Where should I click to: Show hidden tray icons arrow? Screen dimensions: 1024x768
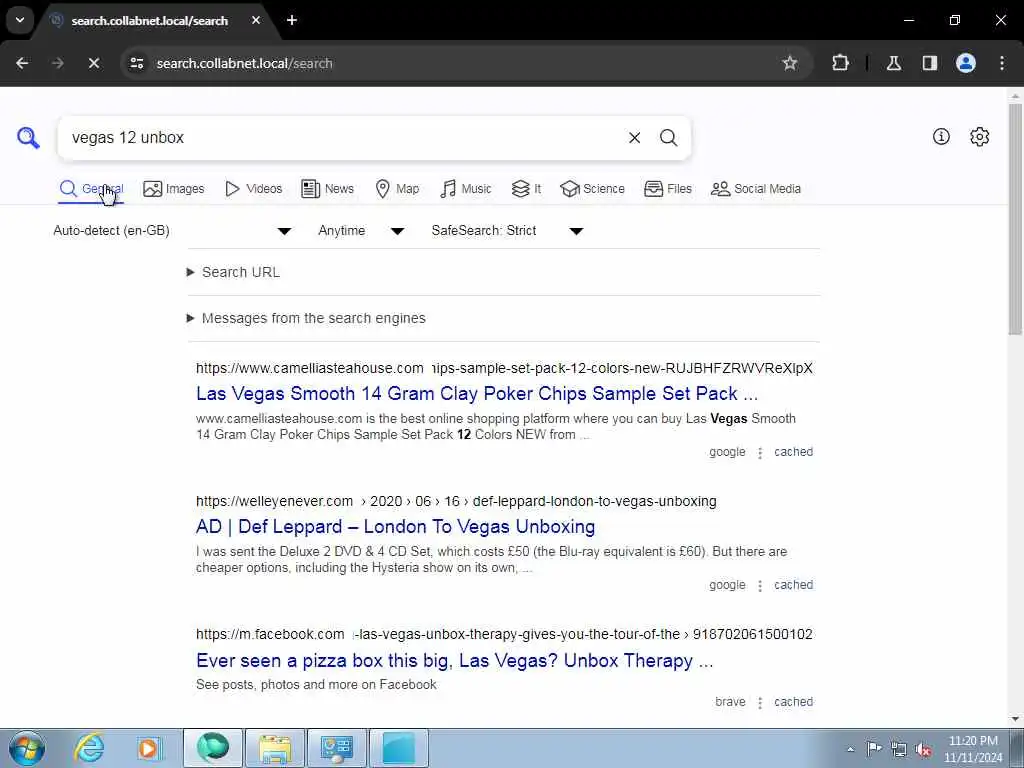[850, 749]
